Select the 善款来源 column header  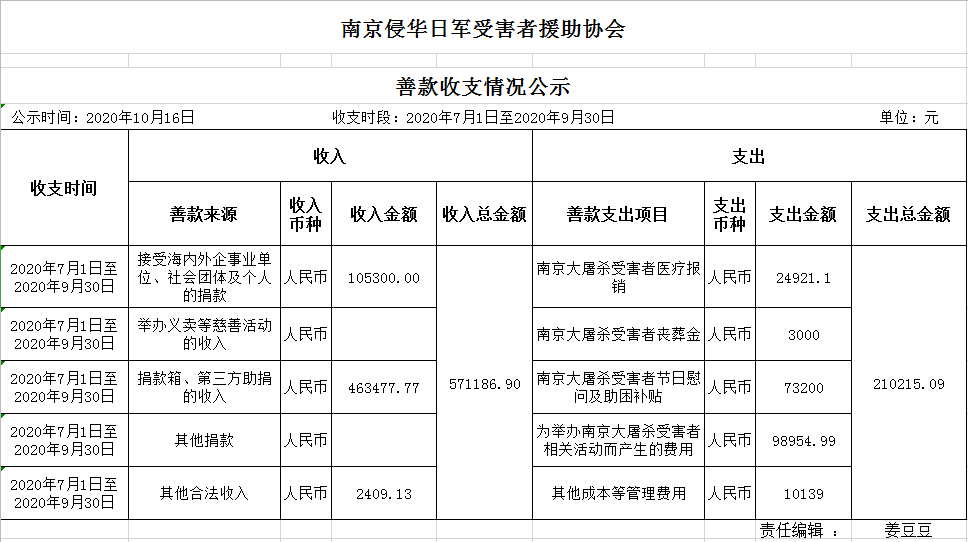(x=204, y=214)
